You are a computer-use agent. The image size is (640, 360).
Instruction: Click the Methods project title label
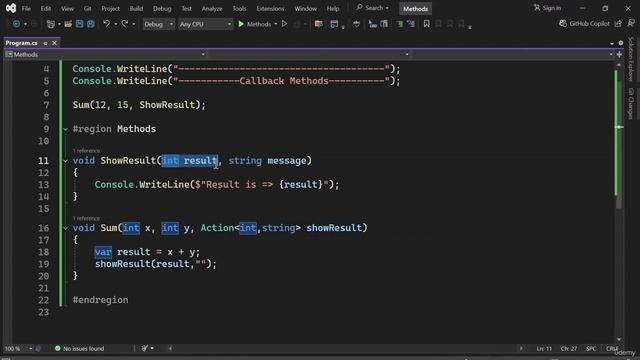[416, 9]
